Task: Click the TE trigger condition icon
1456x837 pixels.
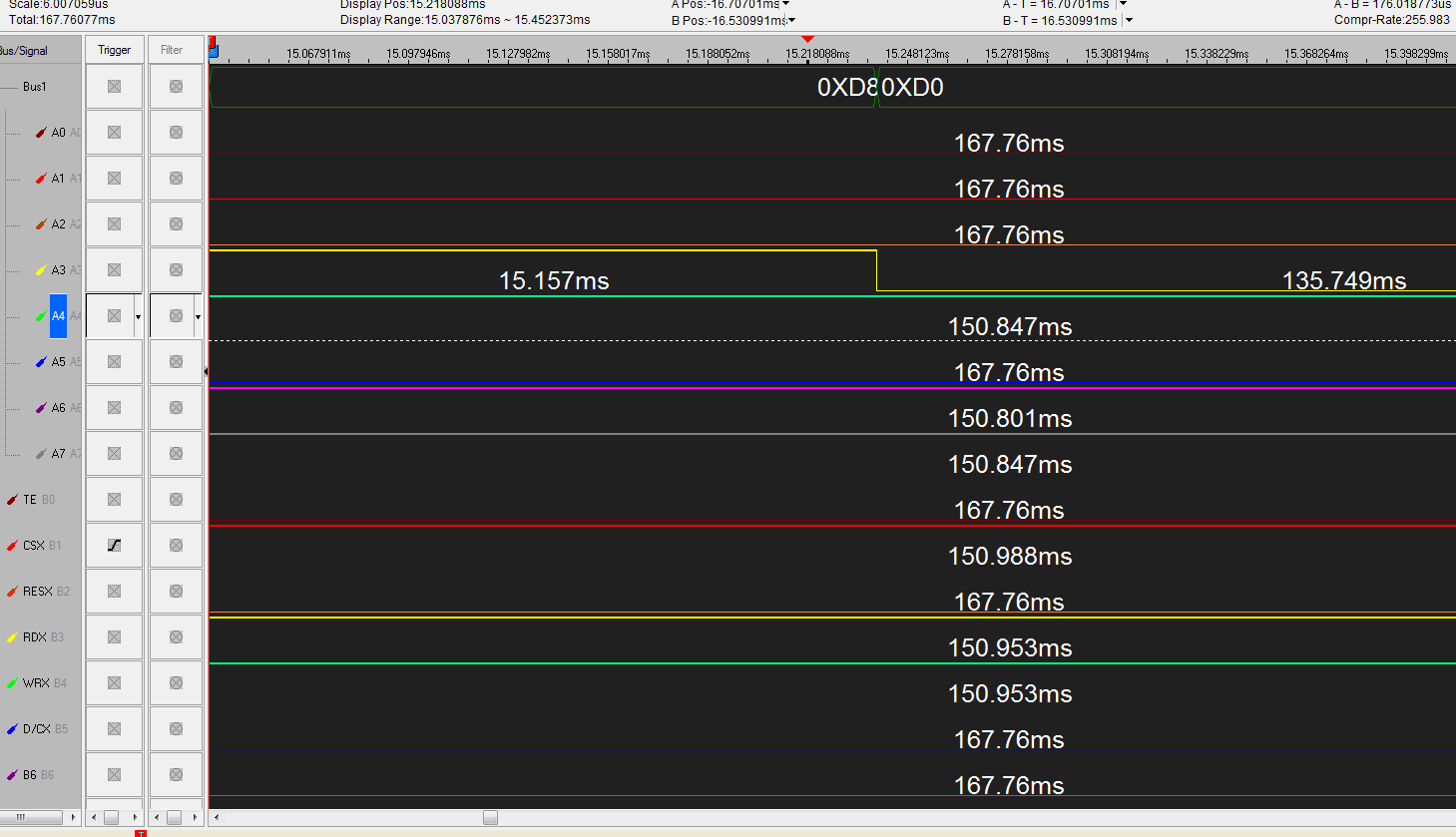Action: [x=114, y=500]
